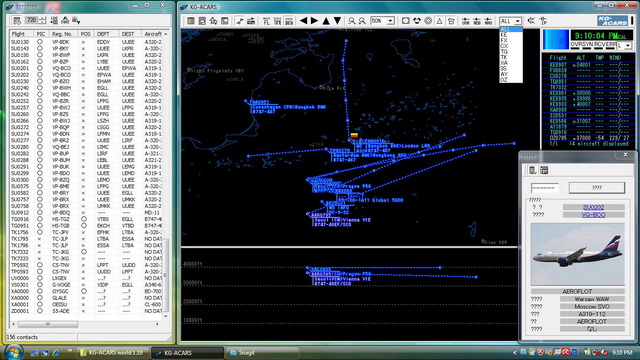Toggle the PIC circle for flight VS0301
This screenshot has height=360, width=640.
coord(40,284)
